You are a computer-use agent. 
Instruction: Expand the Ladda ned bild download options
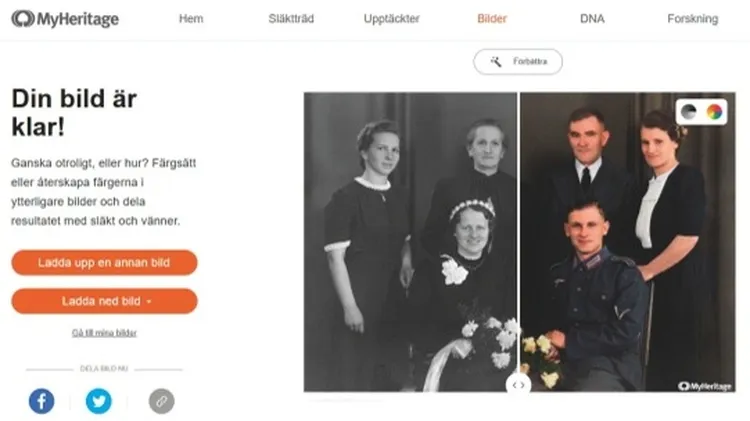(104, 301)
